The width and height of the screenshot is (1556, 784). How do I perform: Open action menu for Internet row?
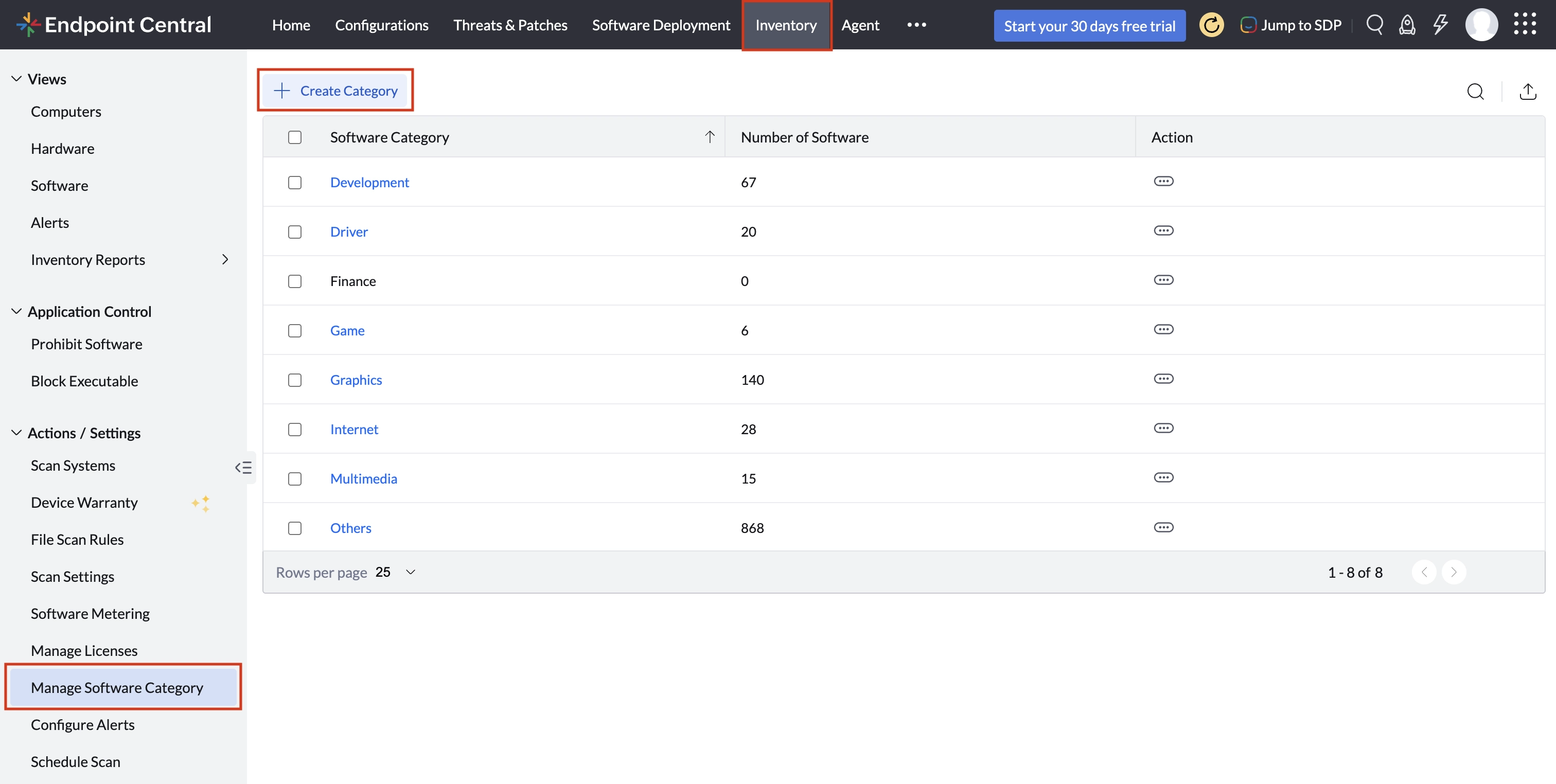coord(1163,429)
